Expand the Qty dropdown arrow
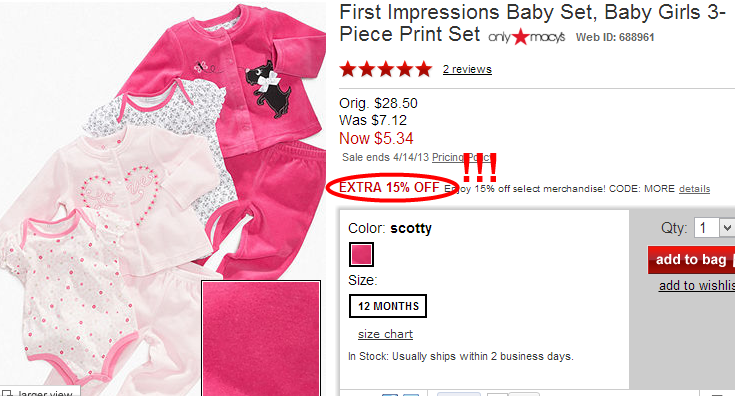 click(x=727, y=228)
